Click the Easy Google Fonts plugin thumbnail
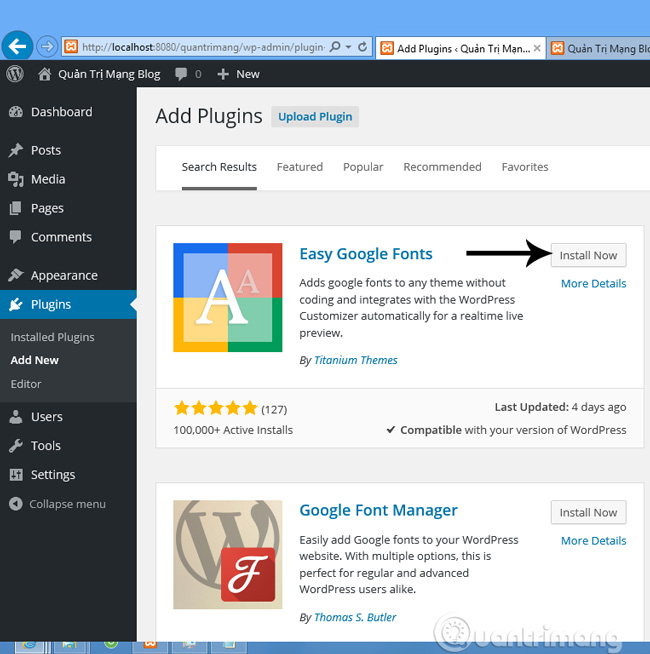650x654 pixels. coord(227,297)
